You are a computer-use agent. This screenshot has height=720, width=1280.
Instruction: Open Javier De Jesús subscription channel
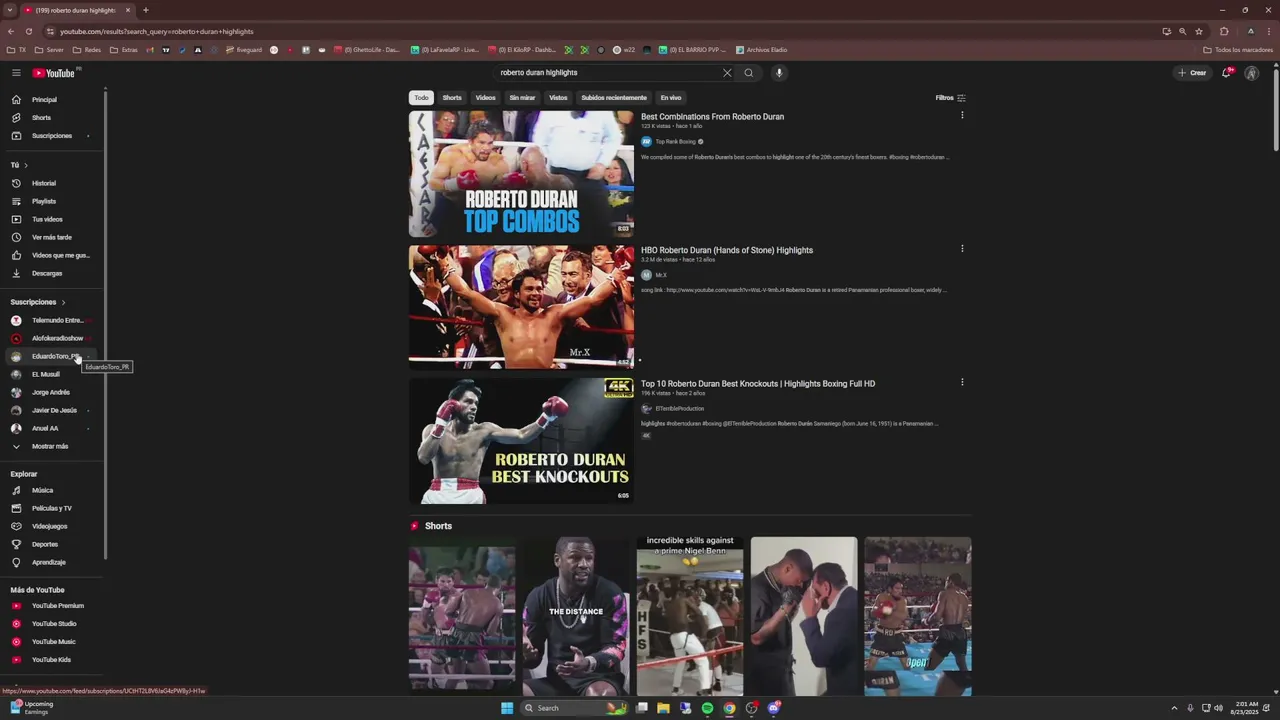pos(52,410)
